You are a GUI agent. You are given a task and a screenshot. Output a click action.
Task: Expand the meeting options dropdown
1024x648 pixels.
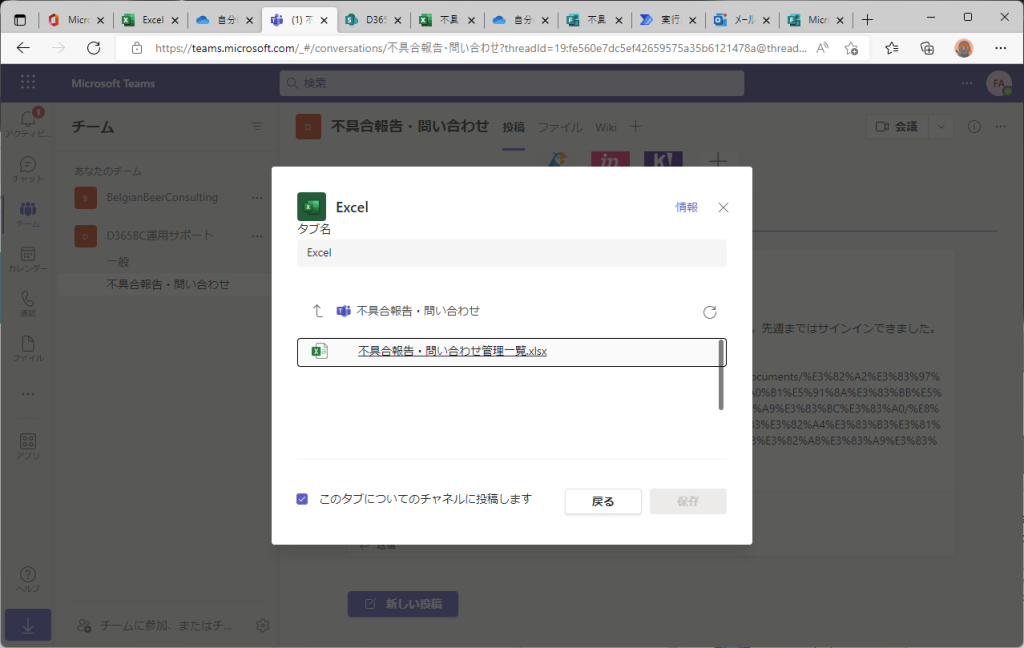point(941,127)
